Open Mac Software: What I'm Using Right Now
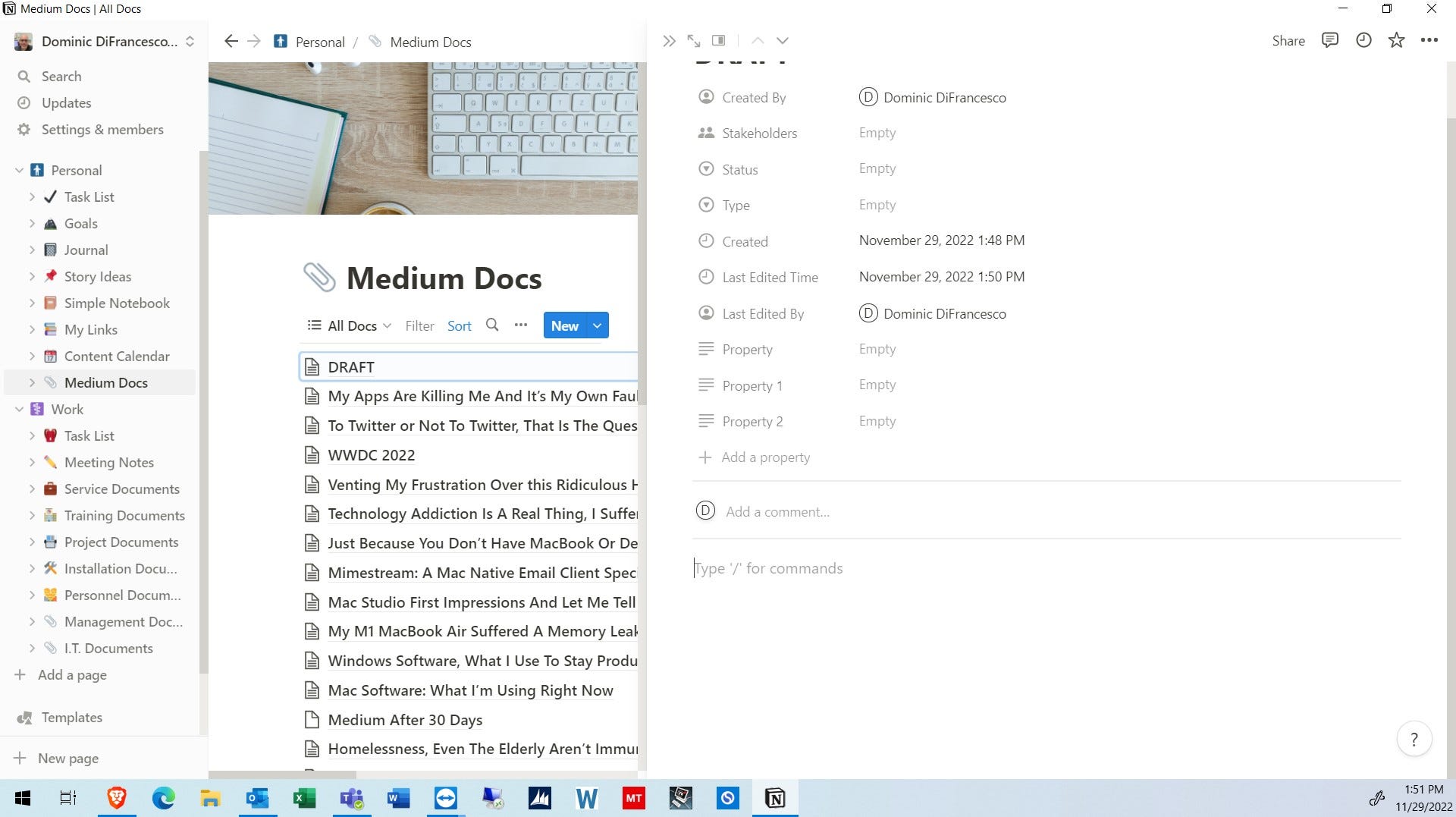Screen dimensions: 1456x817 click(x=470, y=690)
